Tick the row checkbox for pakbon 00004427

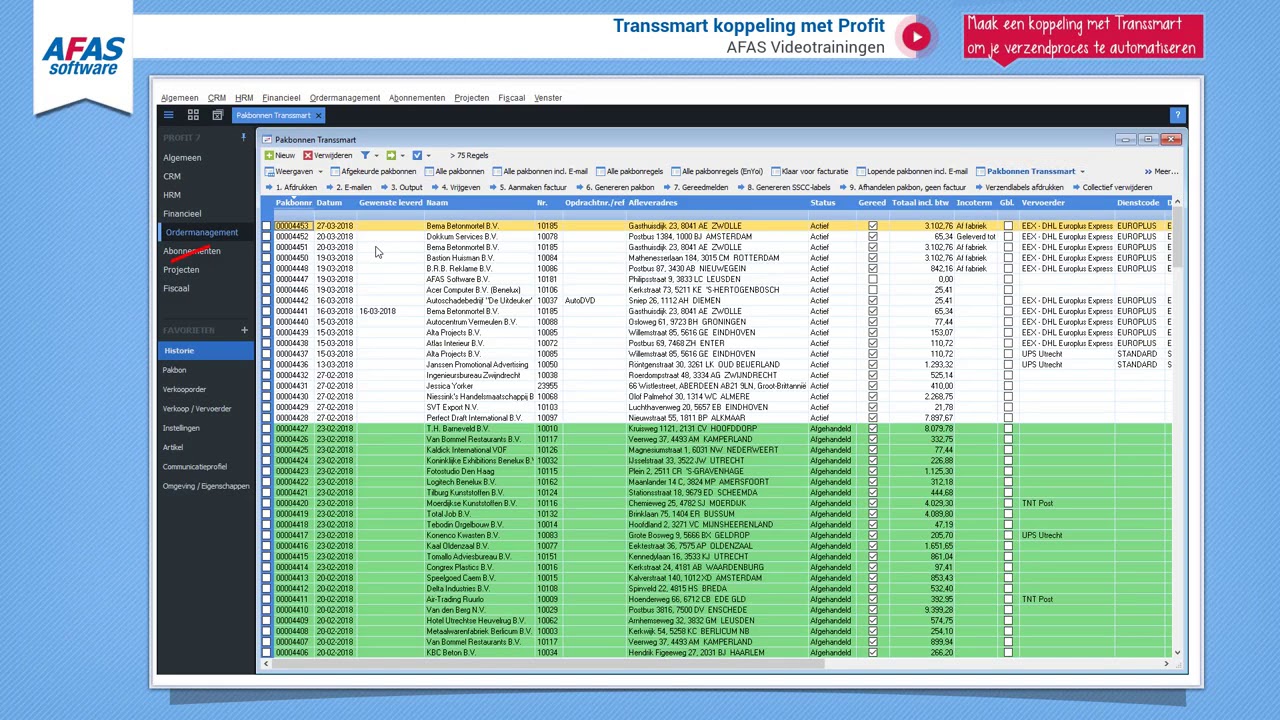pos(266,429)
